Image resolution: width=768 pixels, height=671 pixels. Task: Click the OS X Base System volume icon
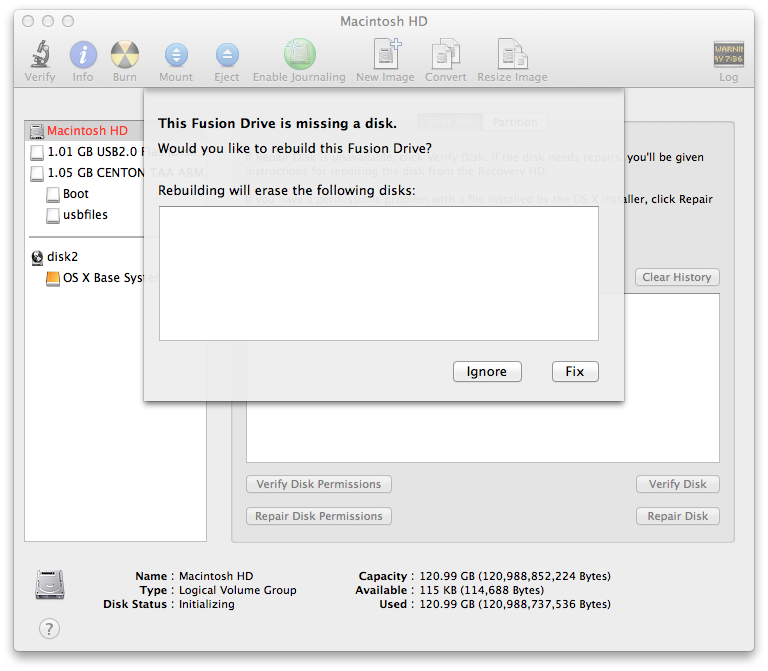click(53, 279)
